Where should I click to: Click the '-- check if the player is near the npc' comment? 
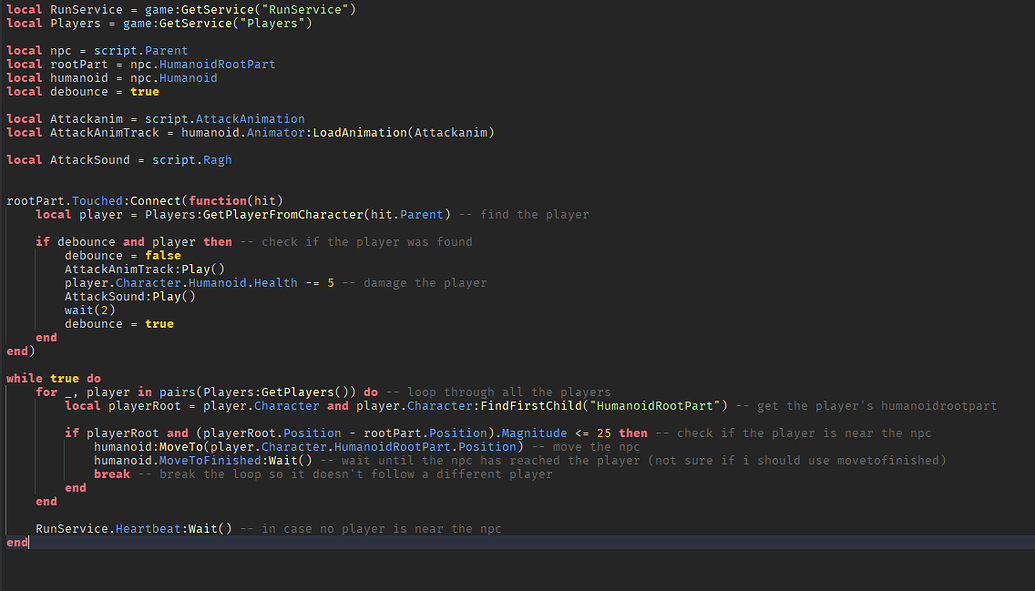point(793,433)
